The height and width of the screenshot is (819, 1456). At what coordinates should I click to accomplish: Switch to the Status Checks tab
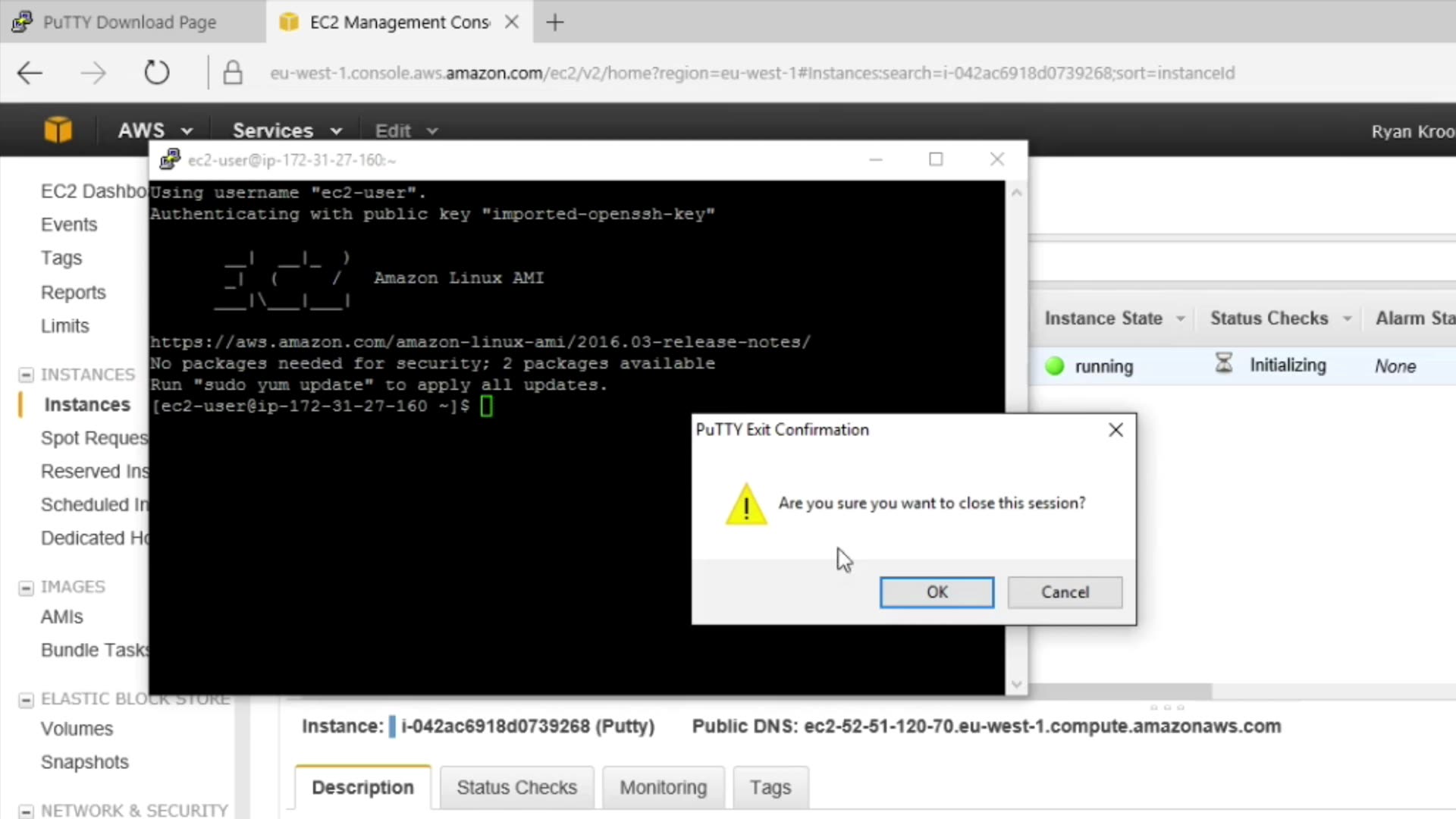tap(516, 788)
